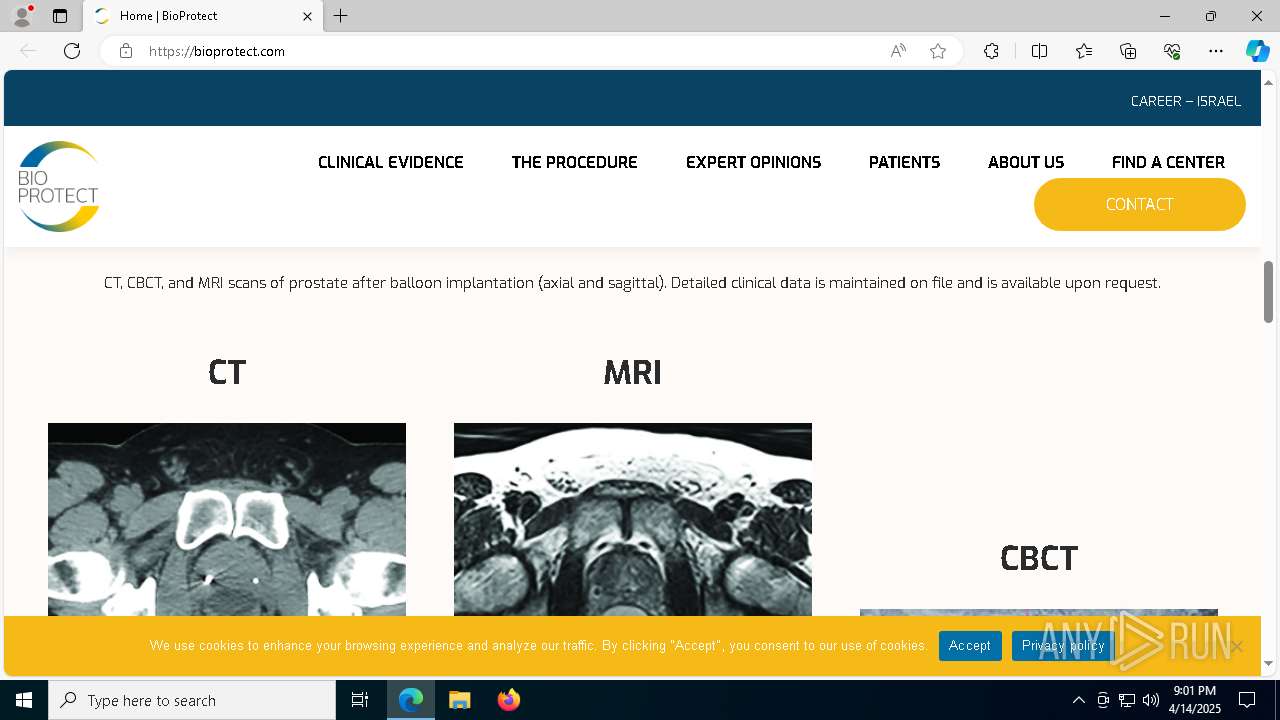Viewport: 1280px width, 720px height.
Task: Open Microsoft Edge from taskbar
Action: pyautogui.click(x=411, y=700)
